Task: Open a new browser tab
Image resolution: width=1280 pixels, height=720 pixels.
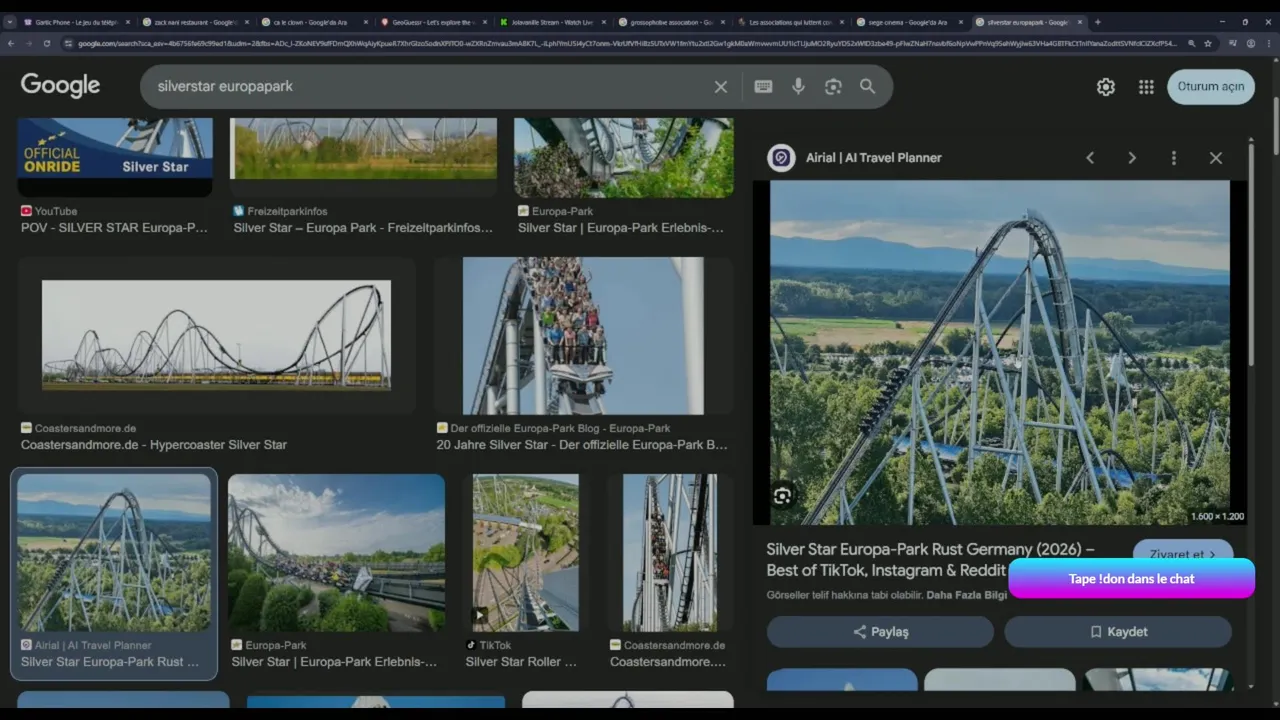Action: (1097, 22)
